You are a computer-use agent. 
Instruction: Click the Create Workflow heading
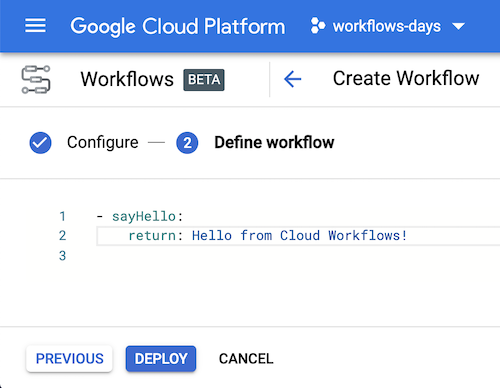pos(406,79)
